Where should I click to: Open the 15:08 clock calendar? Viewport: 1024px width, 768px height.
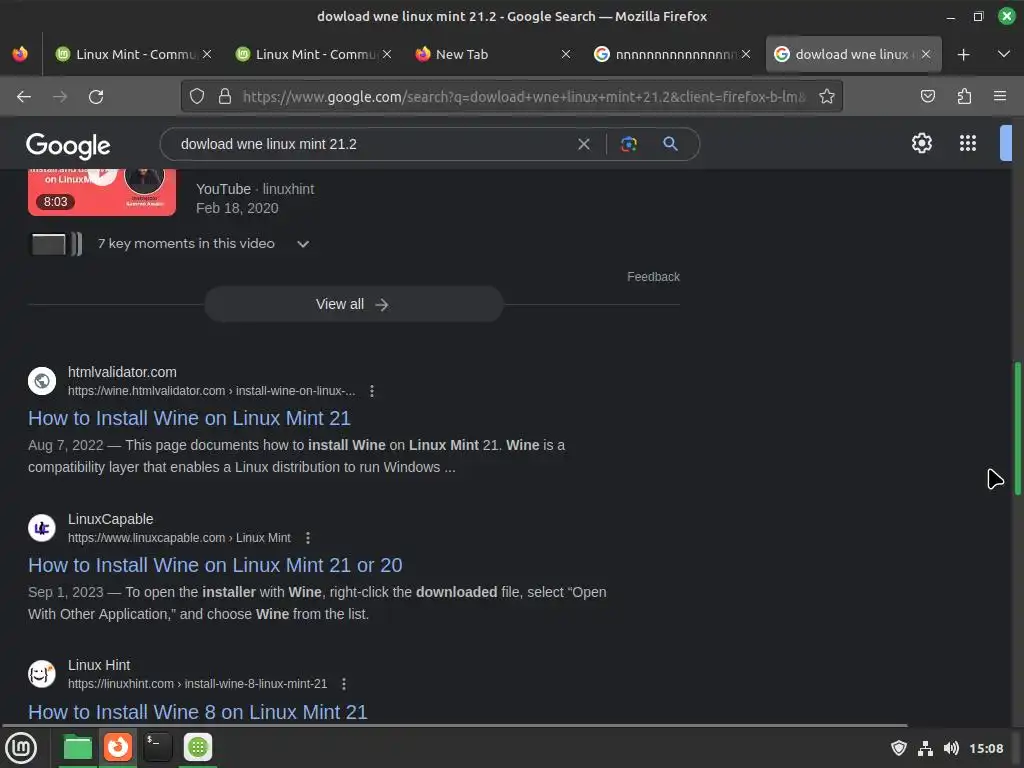[x=986, y=748]
